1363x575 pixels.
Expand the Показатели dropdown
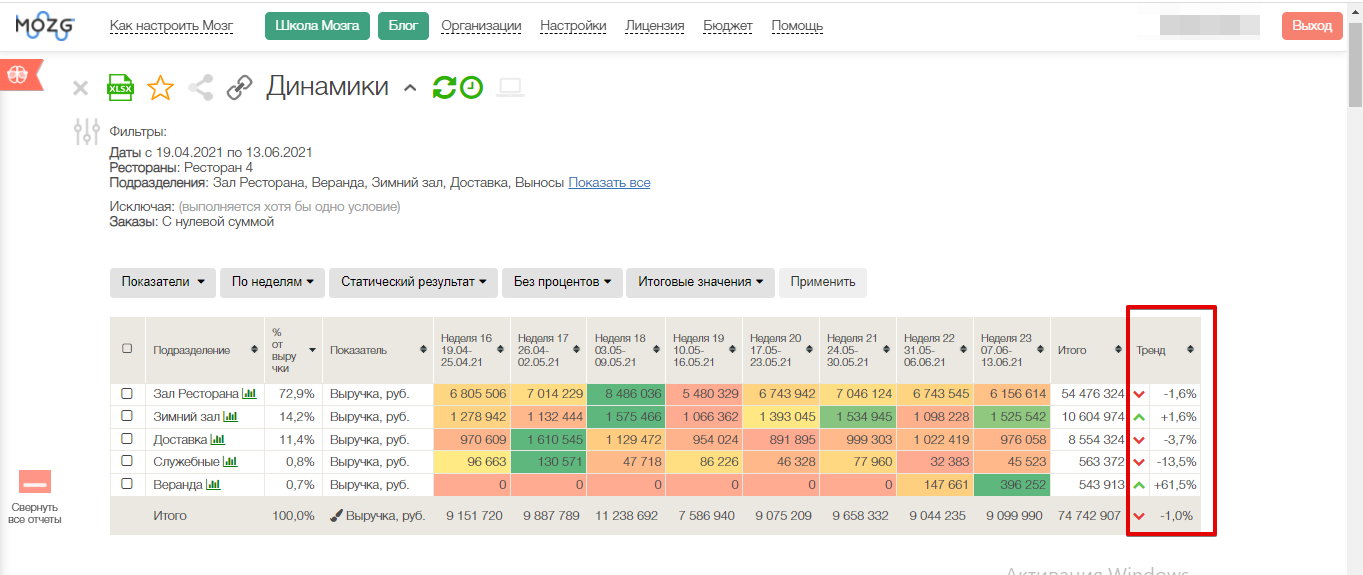(x=163, y=282)
